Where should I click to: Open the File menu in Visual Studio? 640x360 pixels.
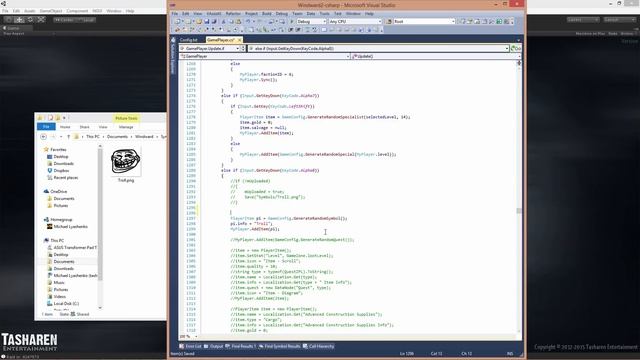(175, 13)
